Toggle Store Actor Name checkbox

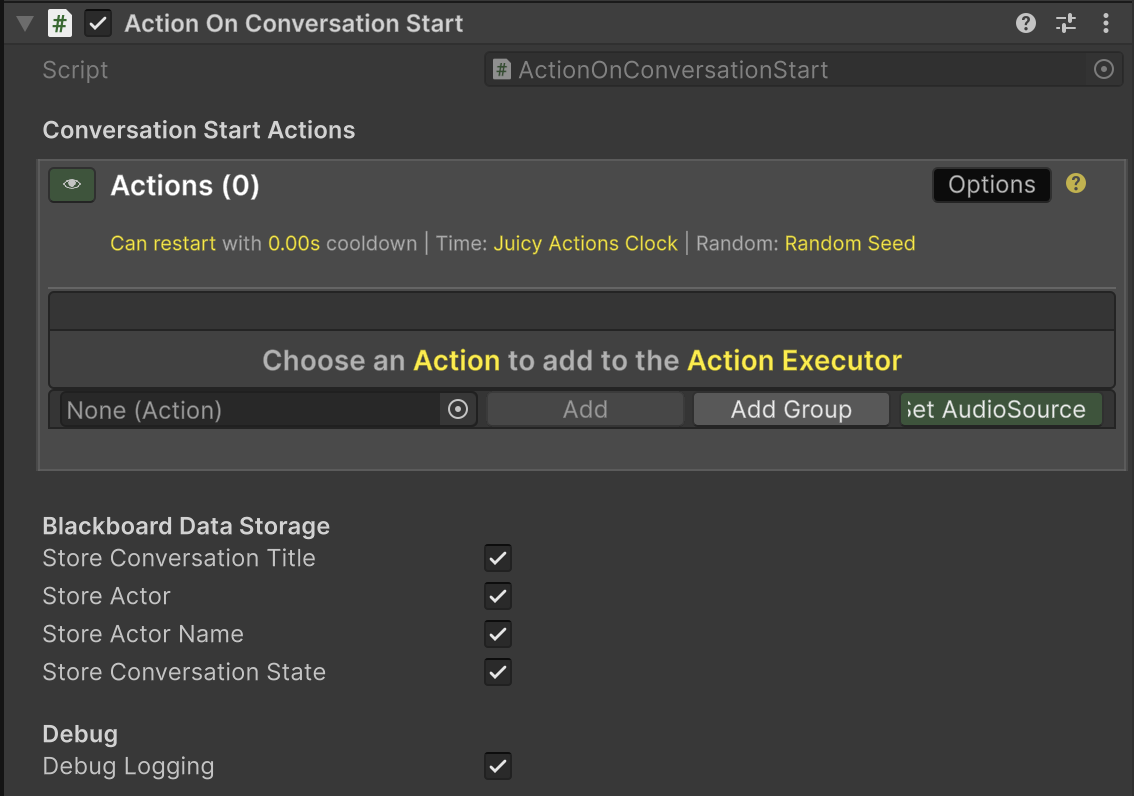point(498,634)
